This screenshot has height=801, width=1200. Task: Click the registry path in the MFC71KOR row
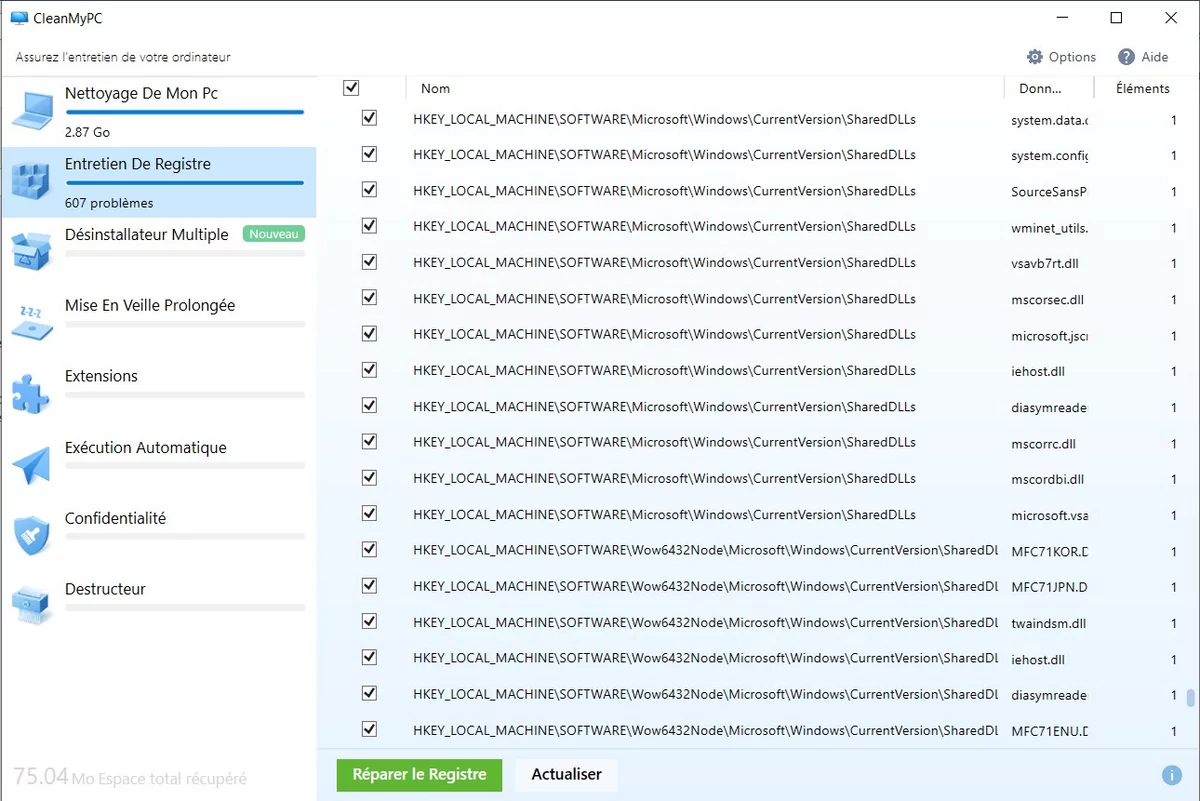[706, 550]
